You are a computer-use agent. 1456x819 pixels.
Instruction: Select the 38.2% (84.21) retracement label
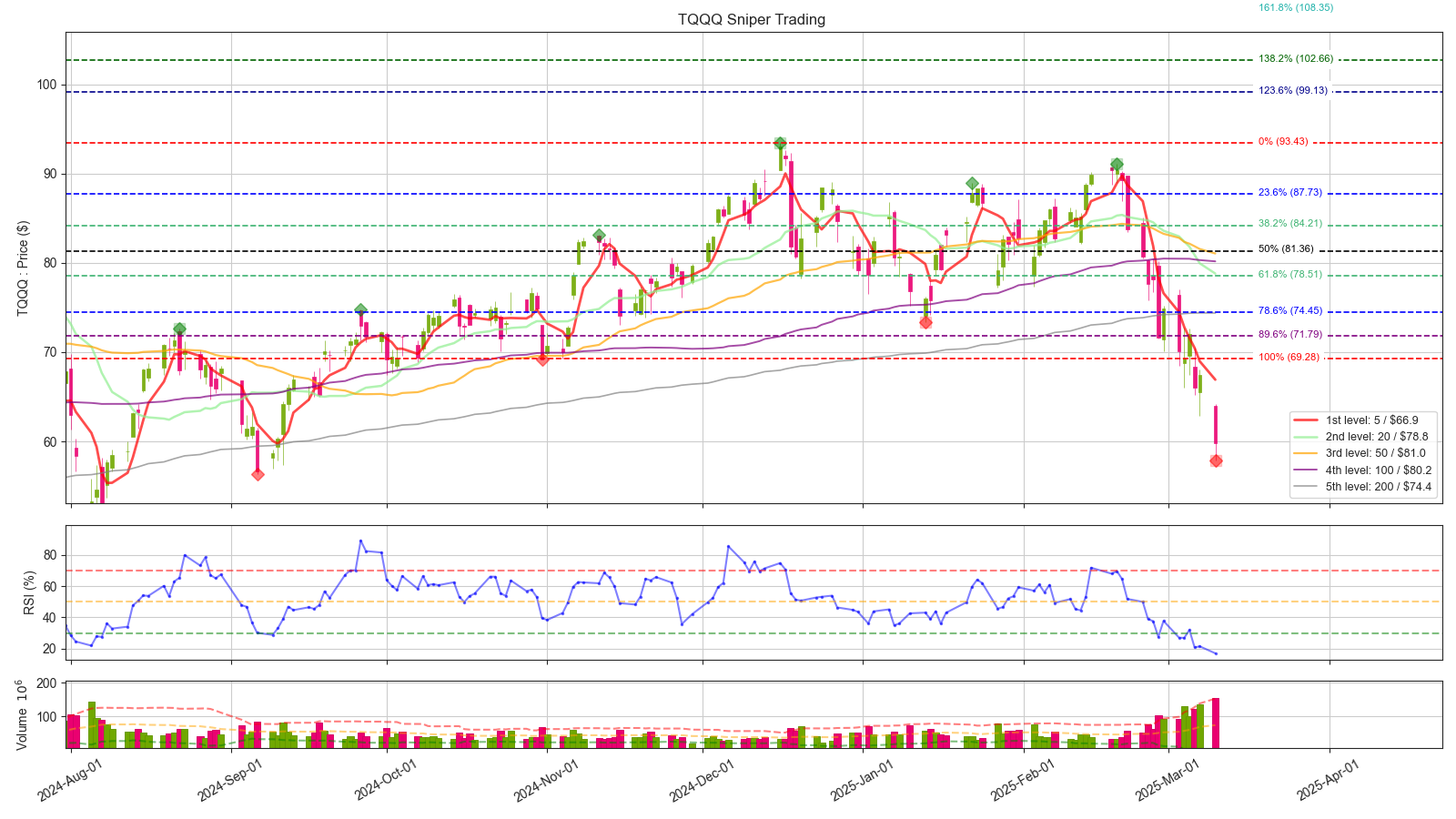click(x=1289, y=223)
